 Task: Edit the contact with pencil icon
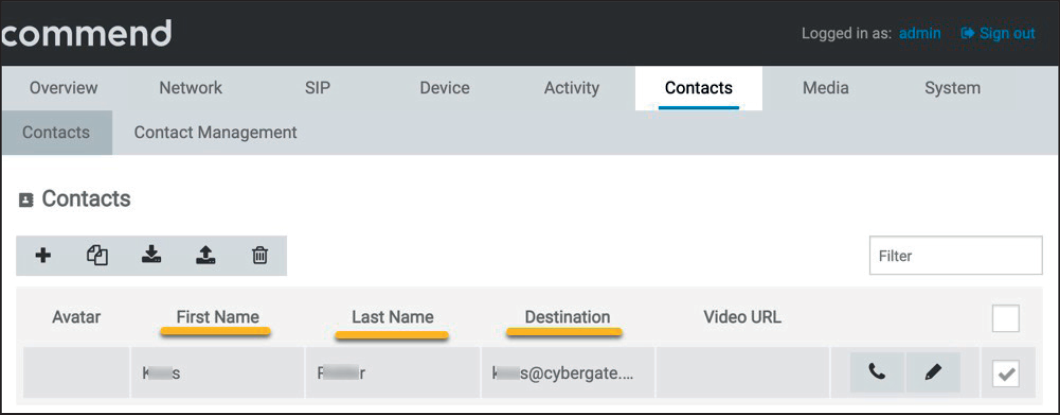point(933,373)
